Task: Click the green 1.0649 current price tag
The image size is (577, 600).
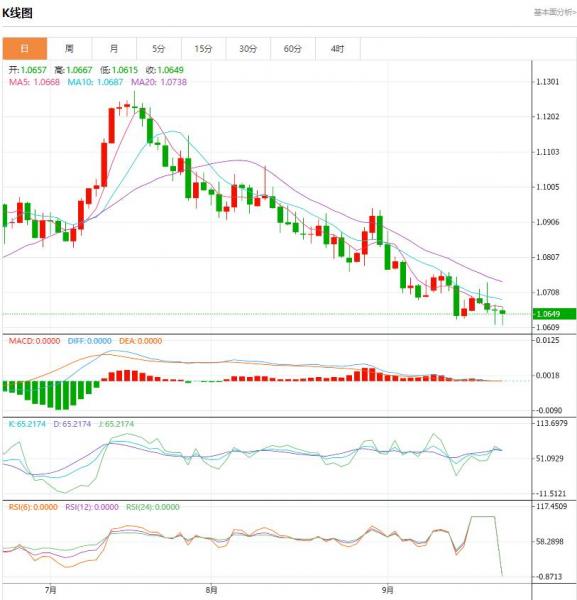Action: [554, 314]
